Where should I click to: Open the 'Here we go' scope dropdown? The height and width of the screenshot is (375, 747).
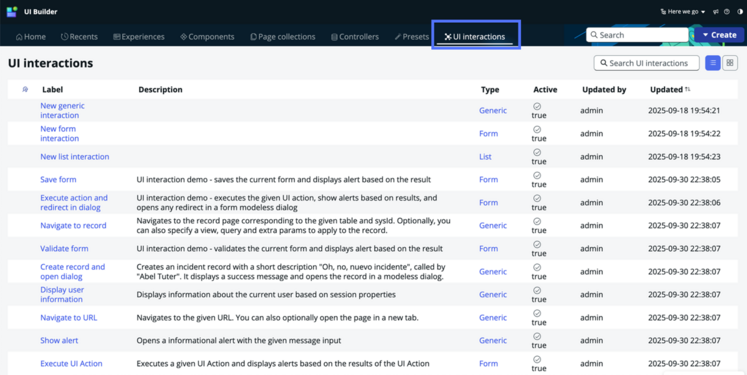(x=683, y=11)
